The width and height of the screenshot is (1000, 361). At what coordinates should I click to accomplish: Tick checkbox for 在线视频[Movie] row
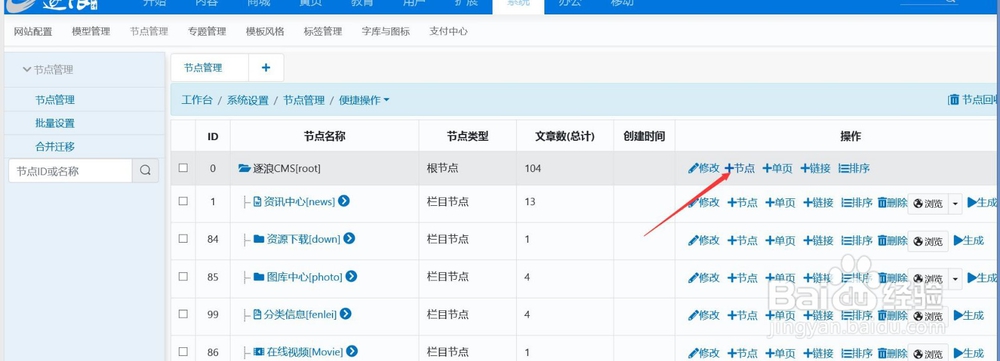[183, 351]
